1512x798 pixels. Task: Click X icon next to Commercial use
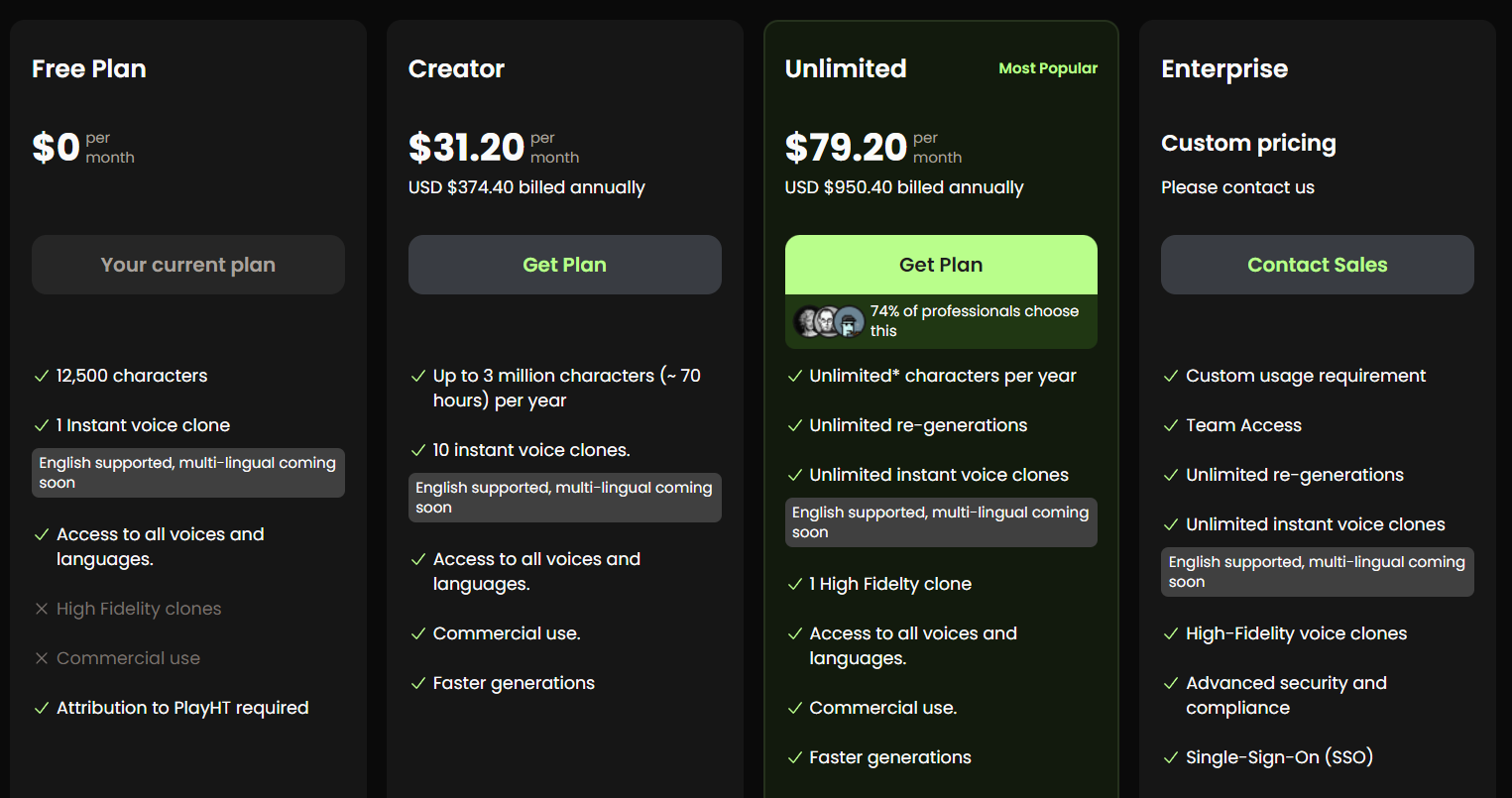(42, 659)
